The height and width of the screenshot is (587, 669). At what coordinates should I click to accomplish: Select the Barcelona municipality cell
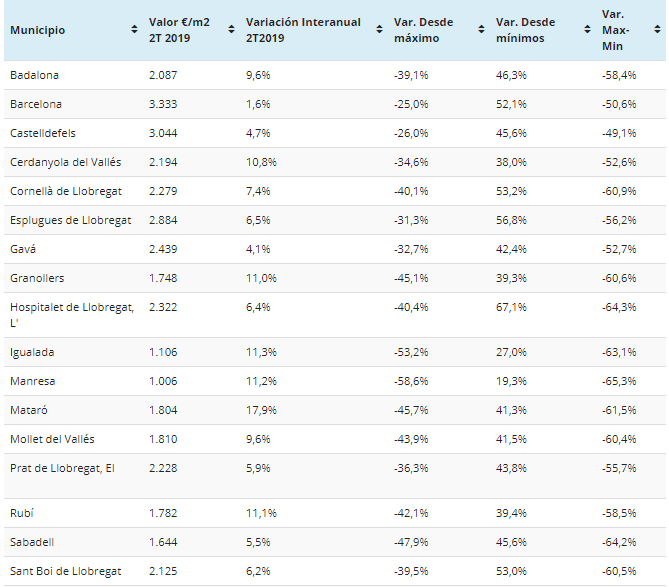[36, 104]
